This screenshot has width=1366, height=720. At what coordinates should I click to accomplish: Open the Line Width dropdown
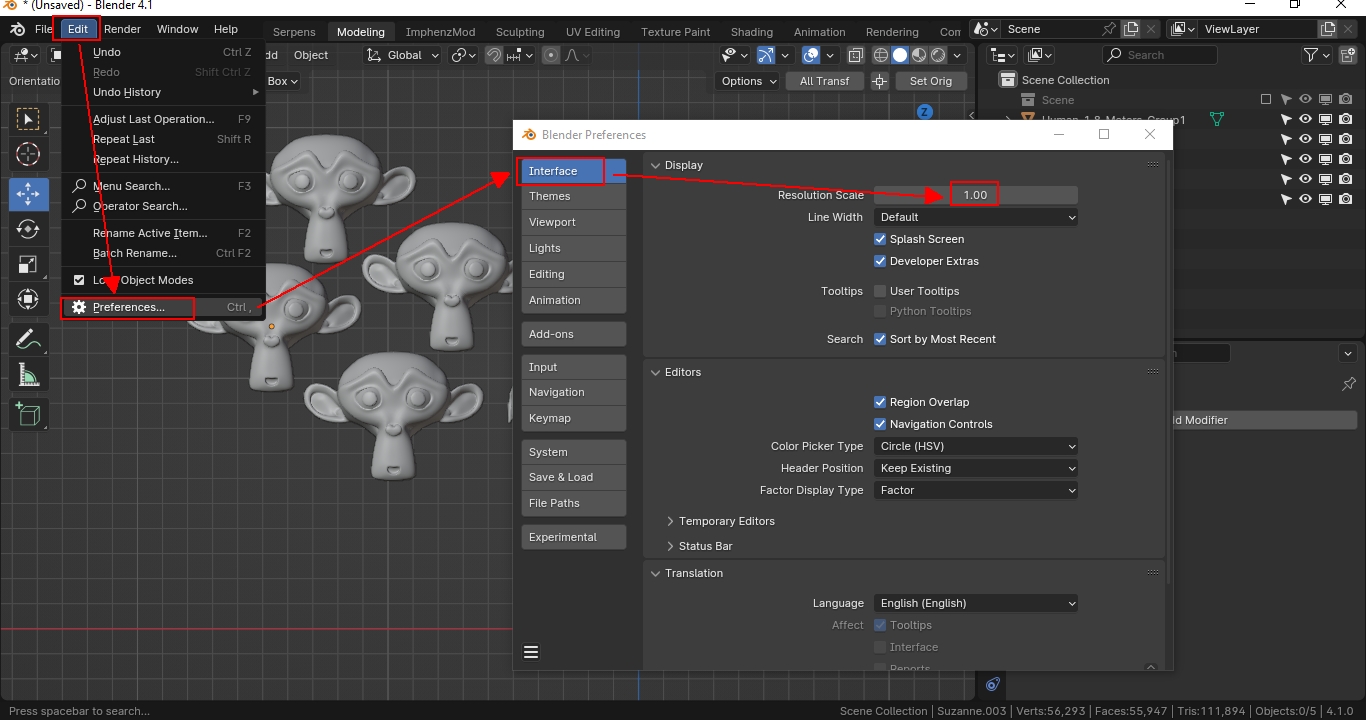click(976, 217)
